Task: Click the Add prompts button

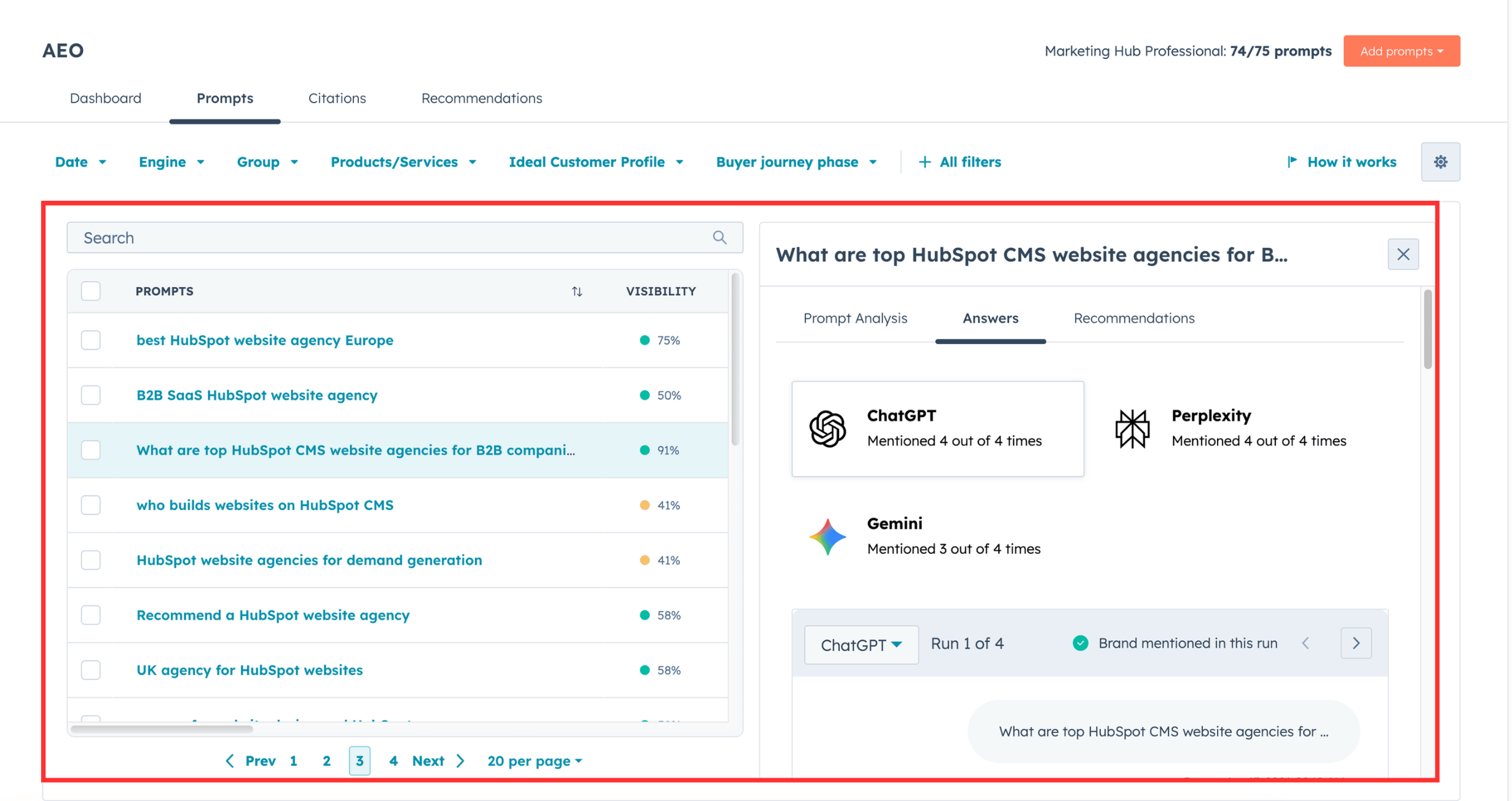Action: coord(1401,51)
